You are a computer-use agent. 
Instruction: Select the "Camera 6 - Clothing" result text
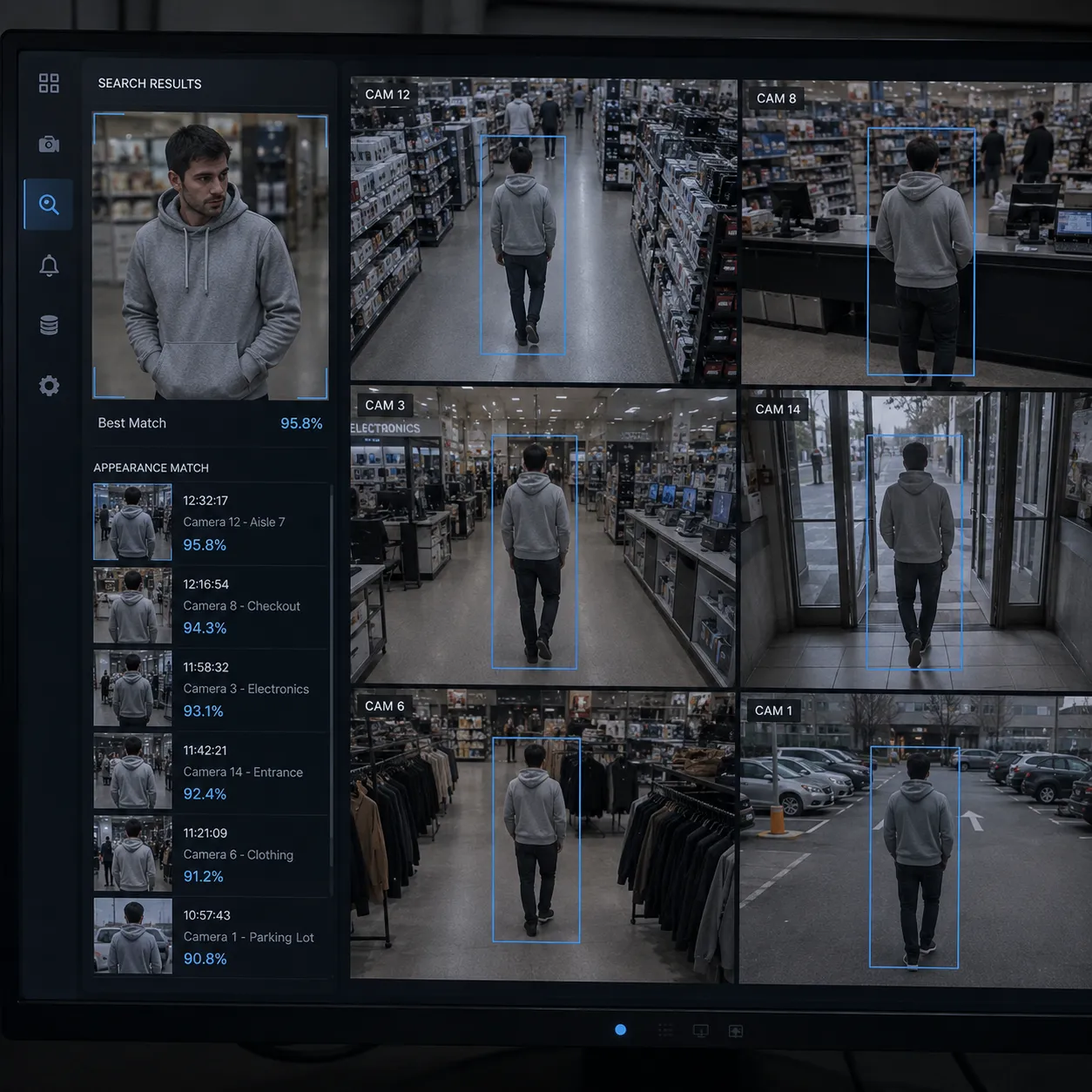coord(238,855)
